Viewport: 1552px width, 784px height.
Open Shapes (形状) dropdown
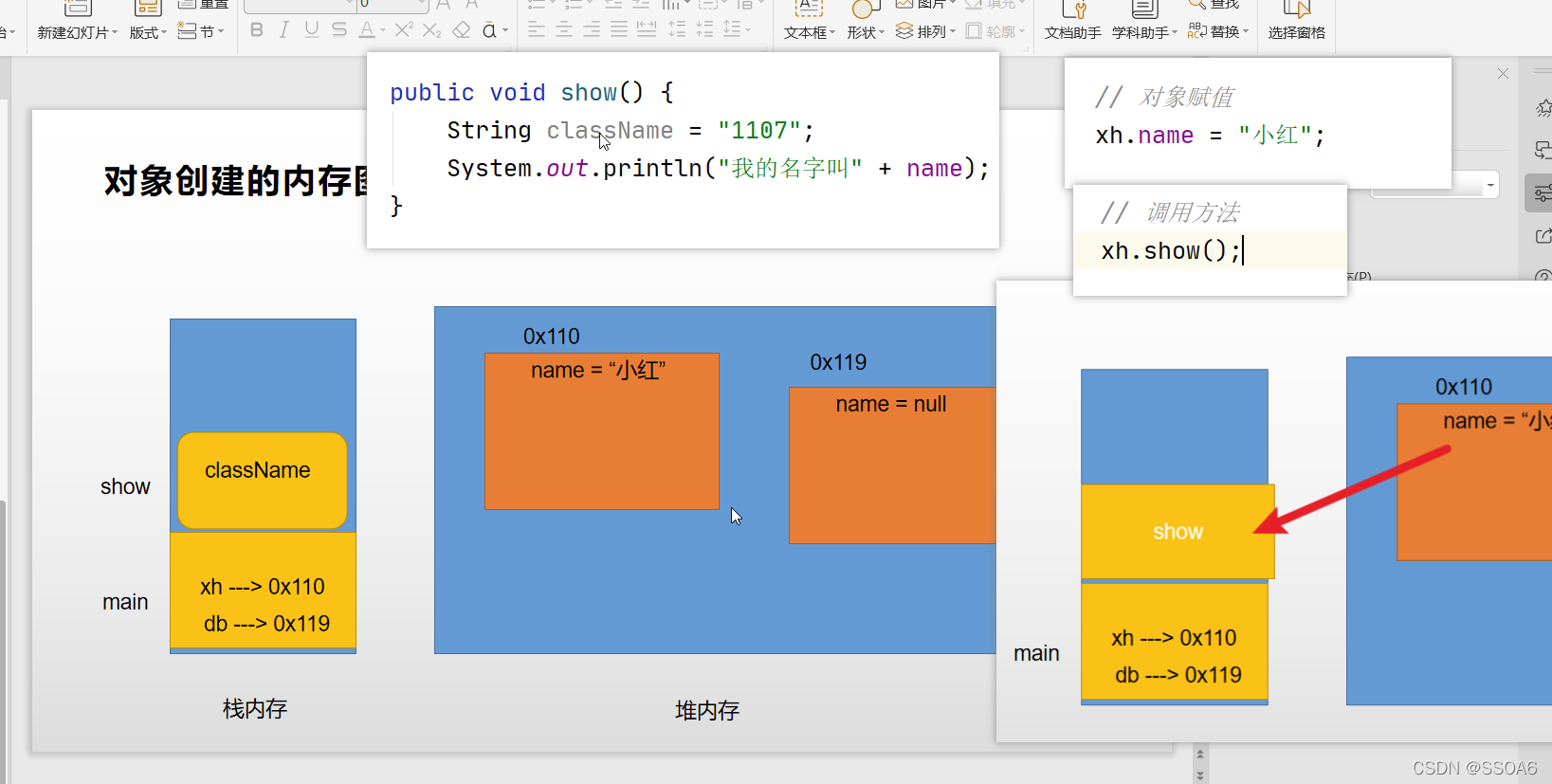point(866,32)
